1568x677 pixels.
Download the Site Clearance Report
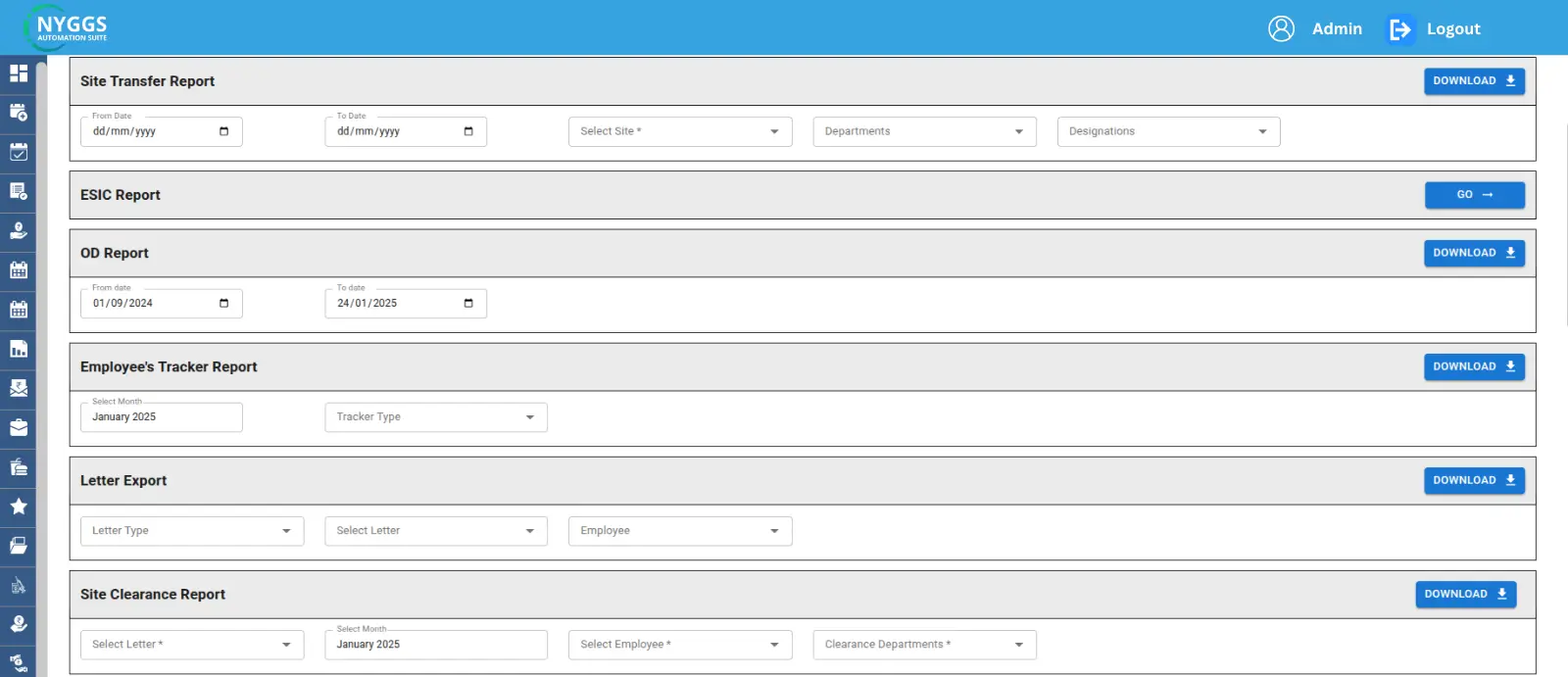point(1465,594)
